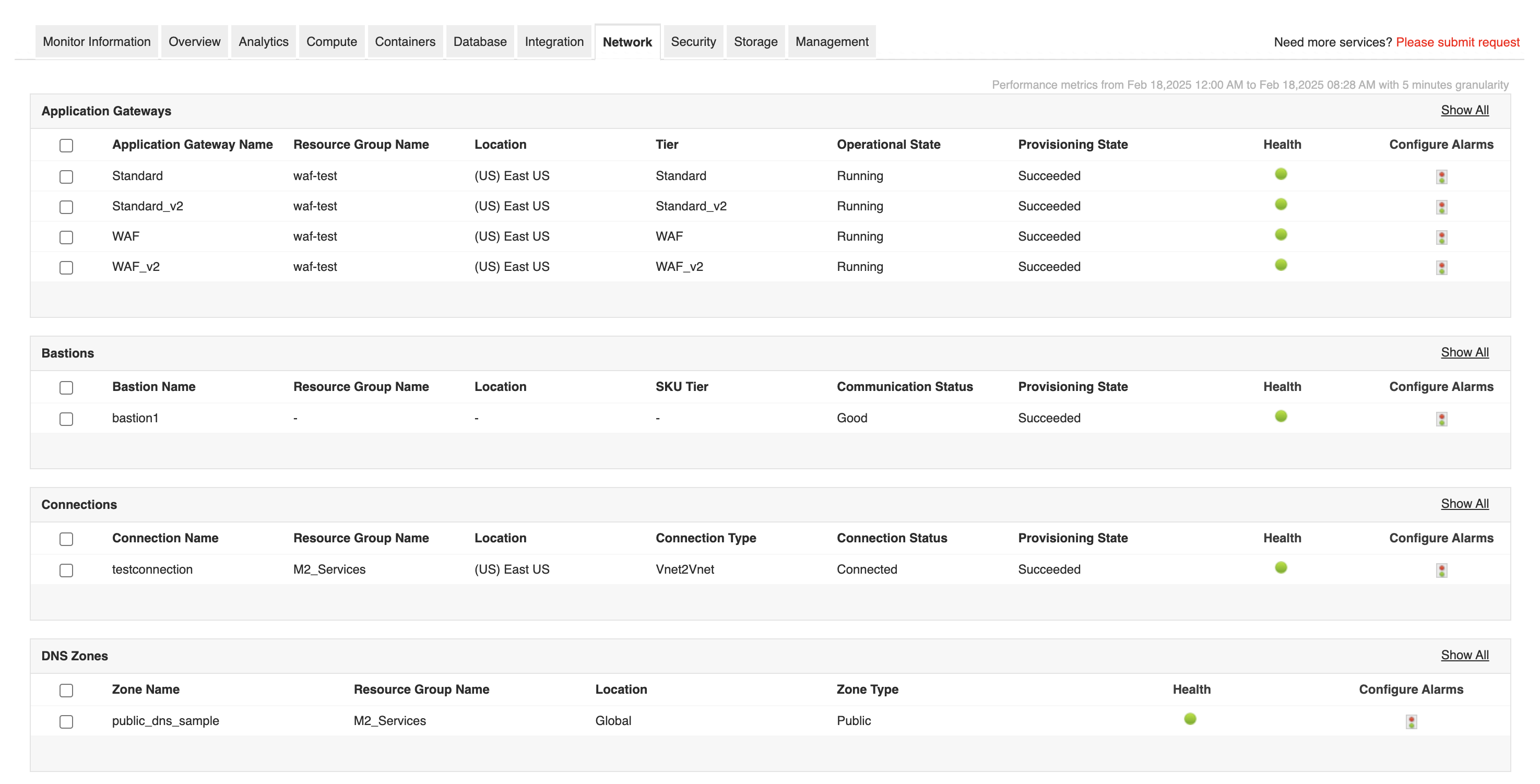This screenshot has width=1540, height=784.
Task: Switch to the Analytics tab
Action: [263, 41]
